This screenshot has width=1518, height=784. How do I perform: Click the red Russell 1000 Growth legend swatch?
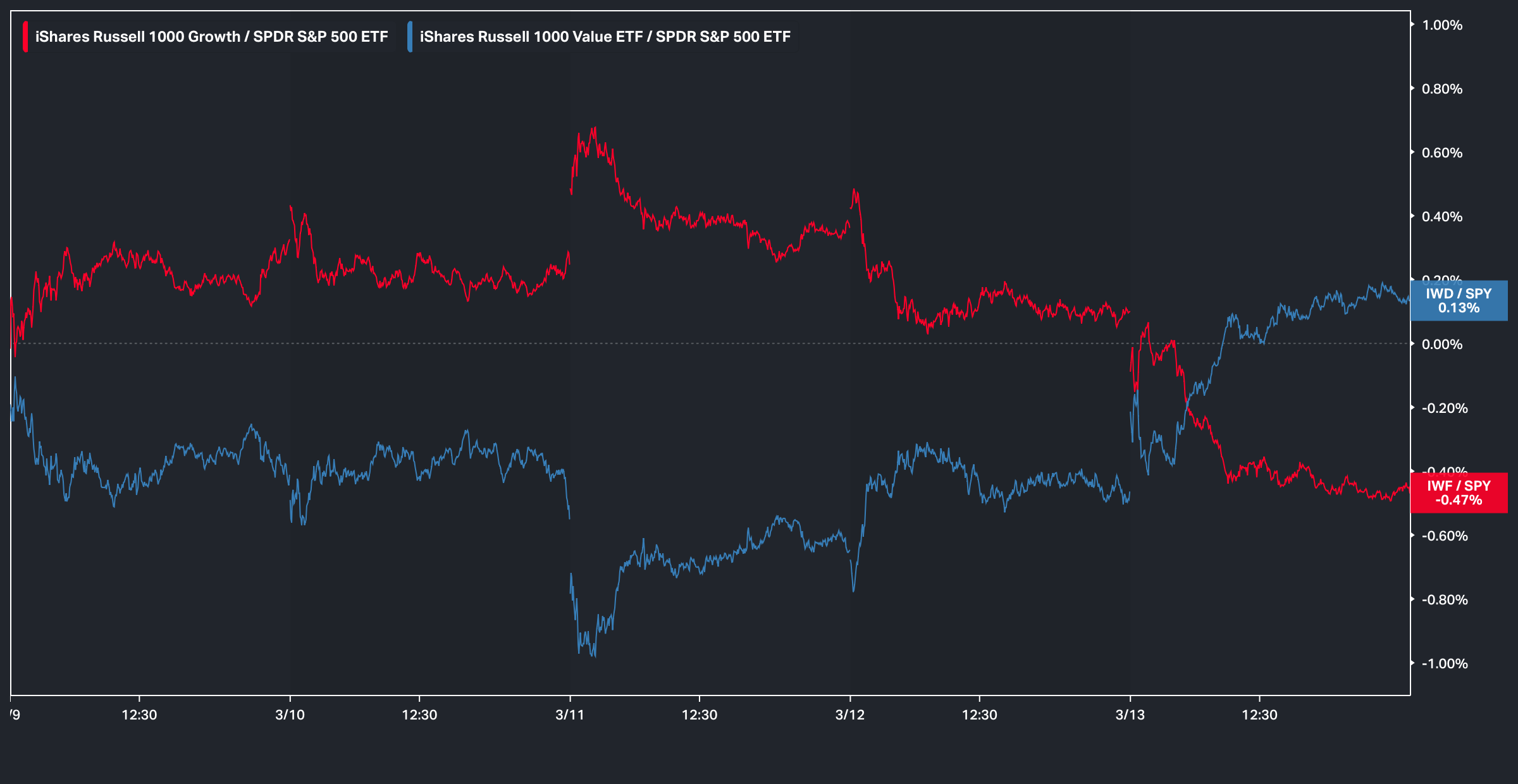tap(25, 37)
